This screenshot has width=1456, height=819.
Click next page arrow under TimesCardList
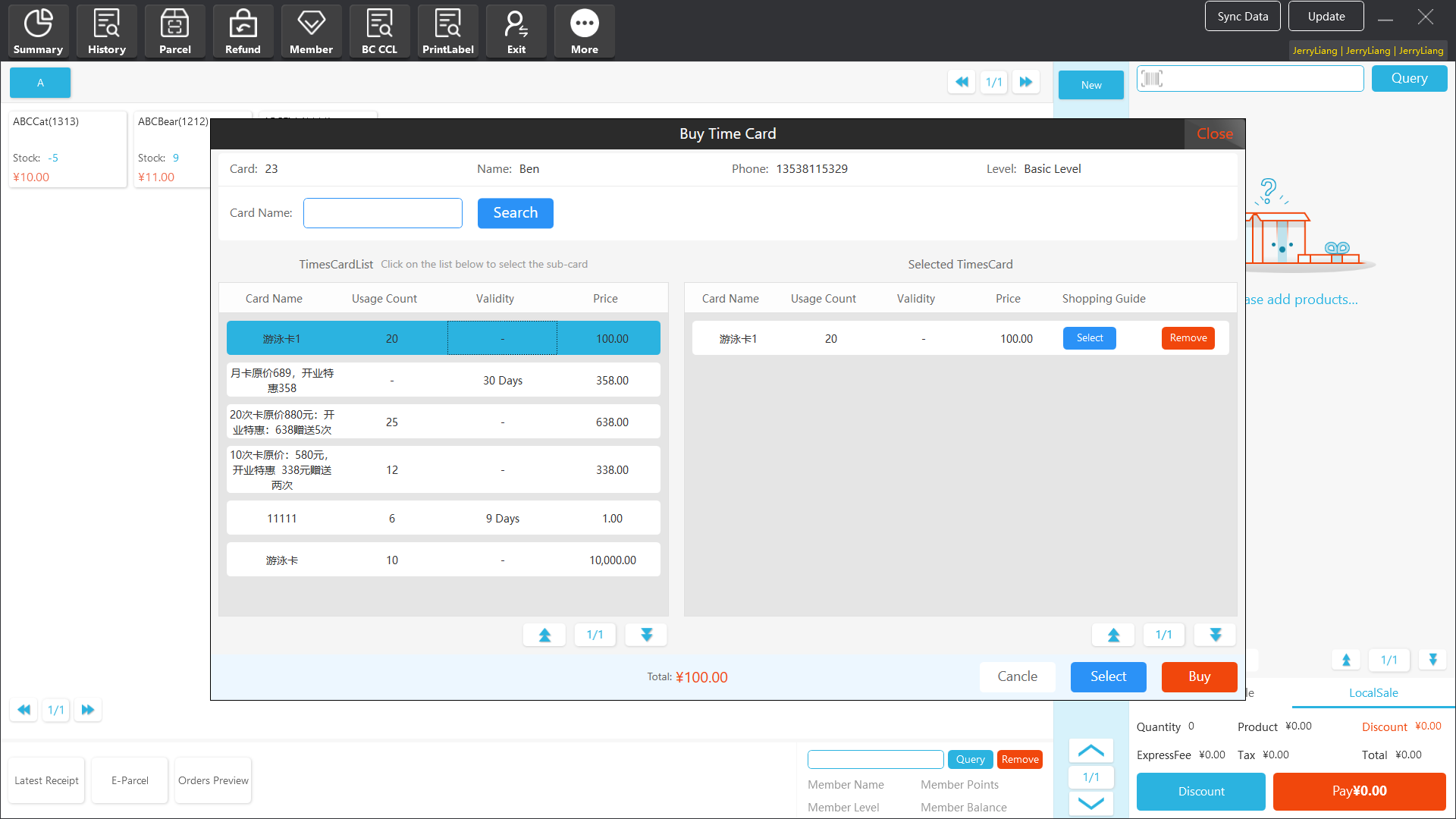coord(646,635)
